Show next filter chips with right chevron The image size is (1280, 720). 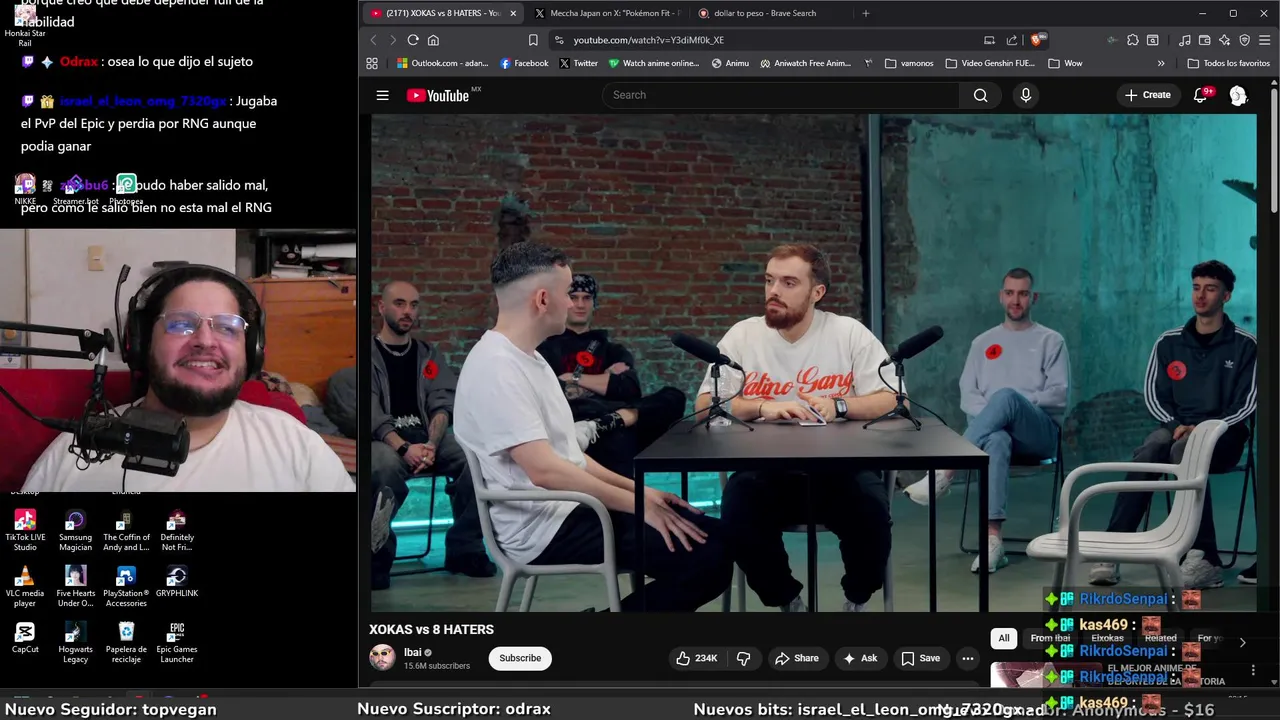click(x=1242, y=642)
